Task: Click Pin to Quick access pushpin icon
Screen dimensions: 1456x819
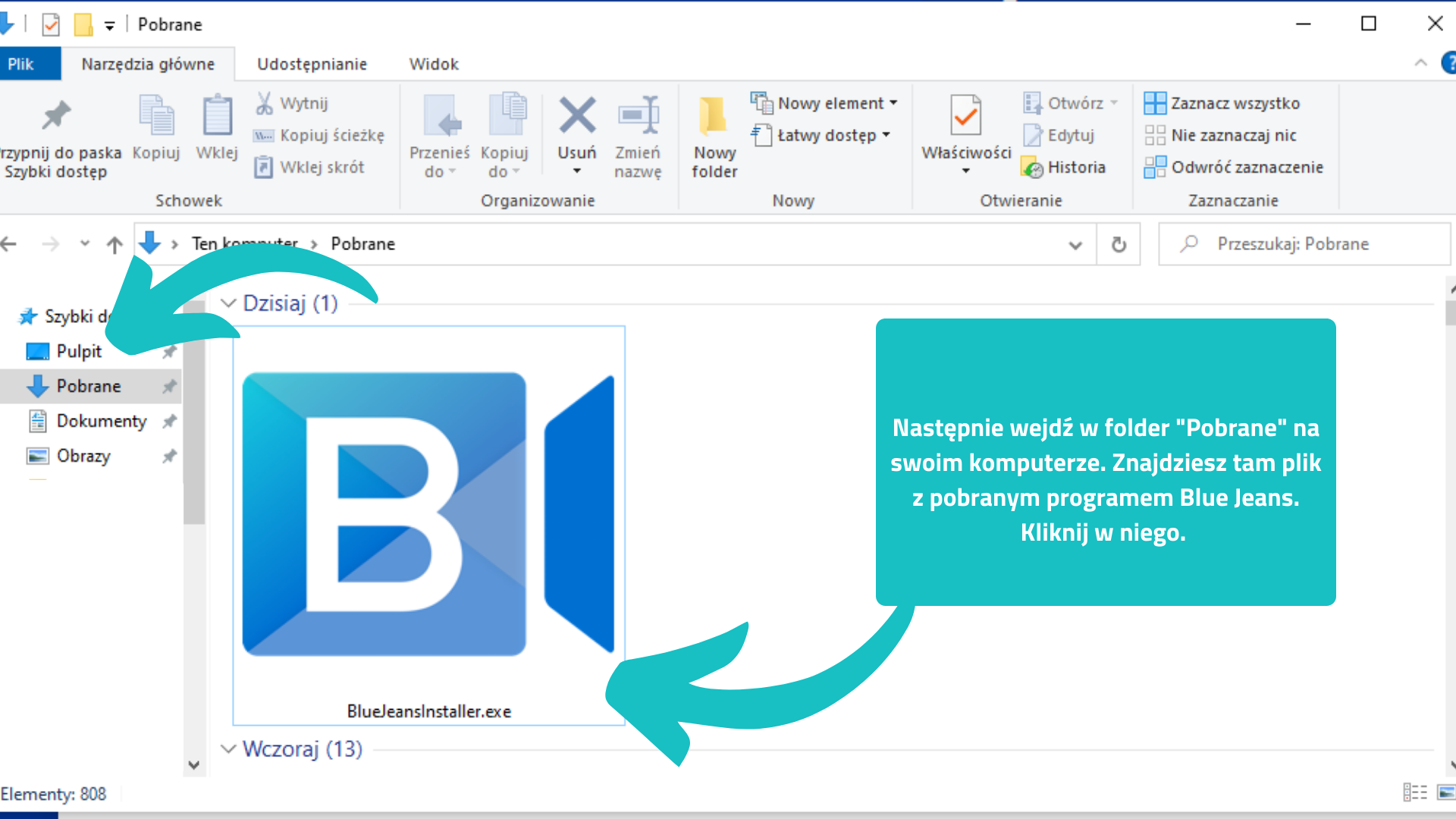Action: [x=56, y=115]
